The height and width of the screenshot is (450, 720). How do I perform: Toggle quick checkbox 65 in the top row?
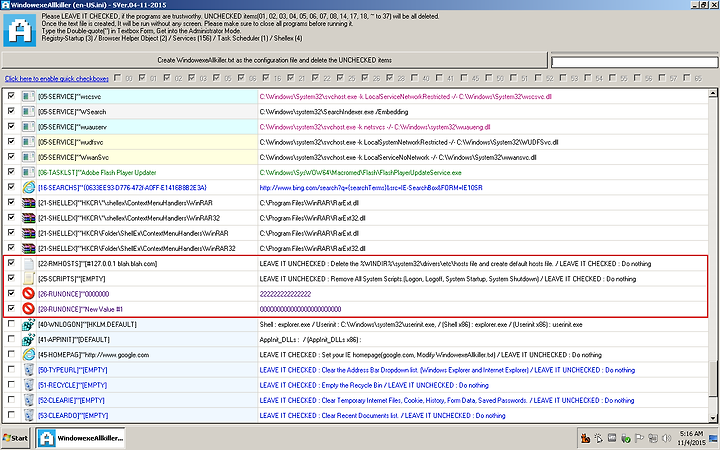(687, 78)
